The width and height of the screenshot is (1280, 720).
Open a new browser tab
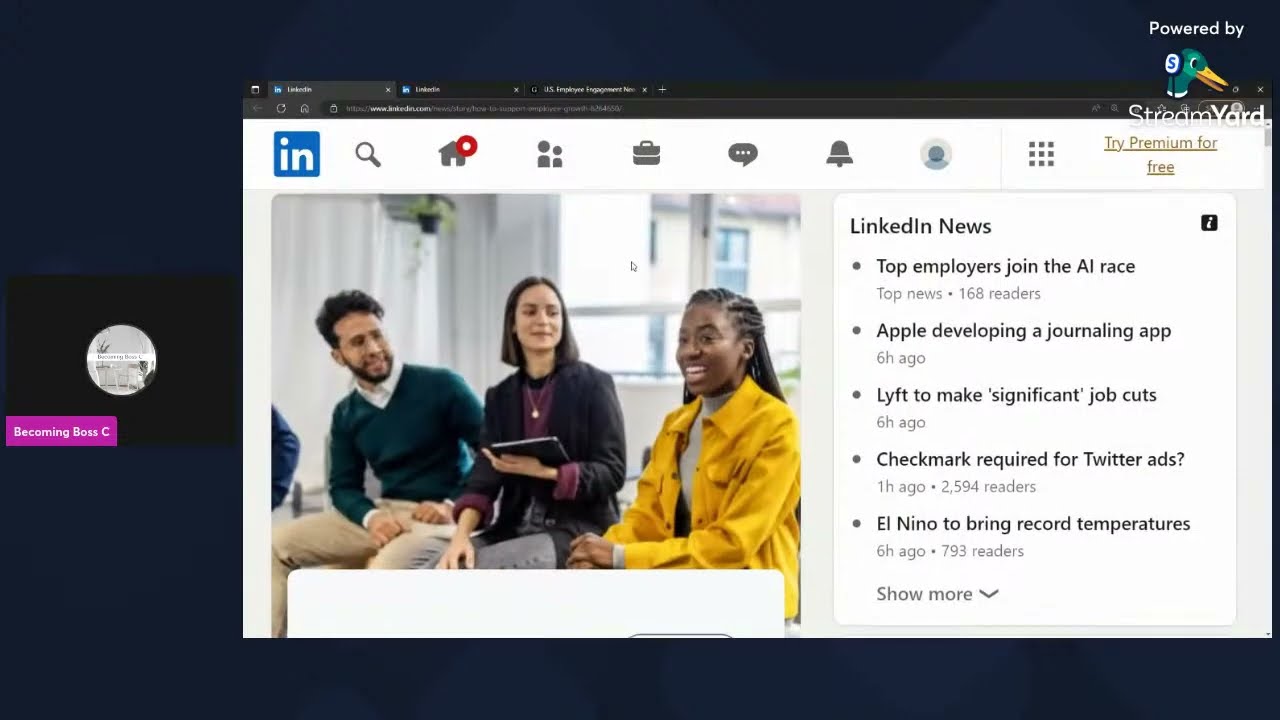coord(662,90)
